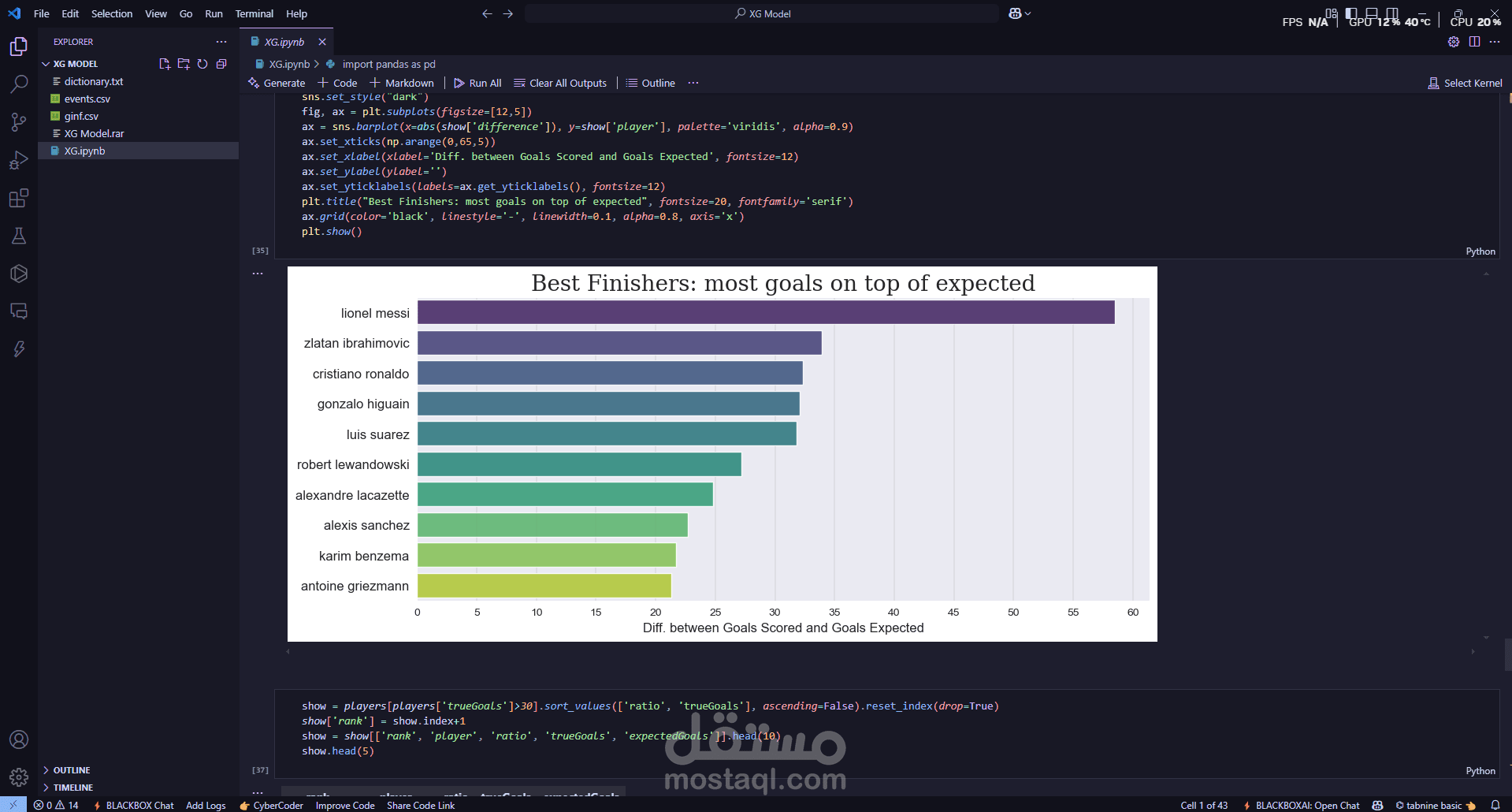Split the editor to the right
Screen dimensions: 1512x812
1474,42
